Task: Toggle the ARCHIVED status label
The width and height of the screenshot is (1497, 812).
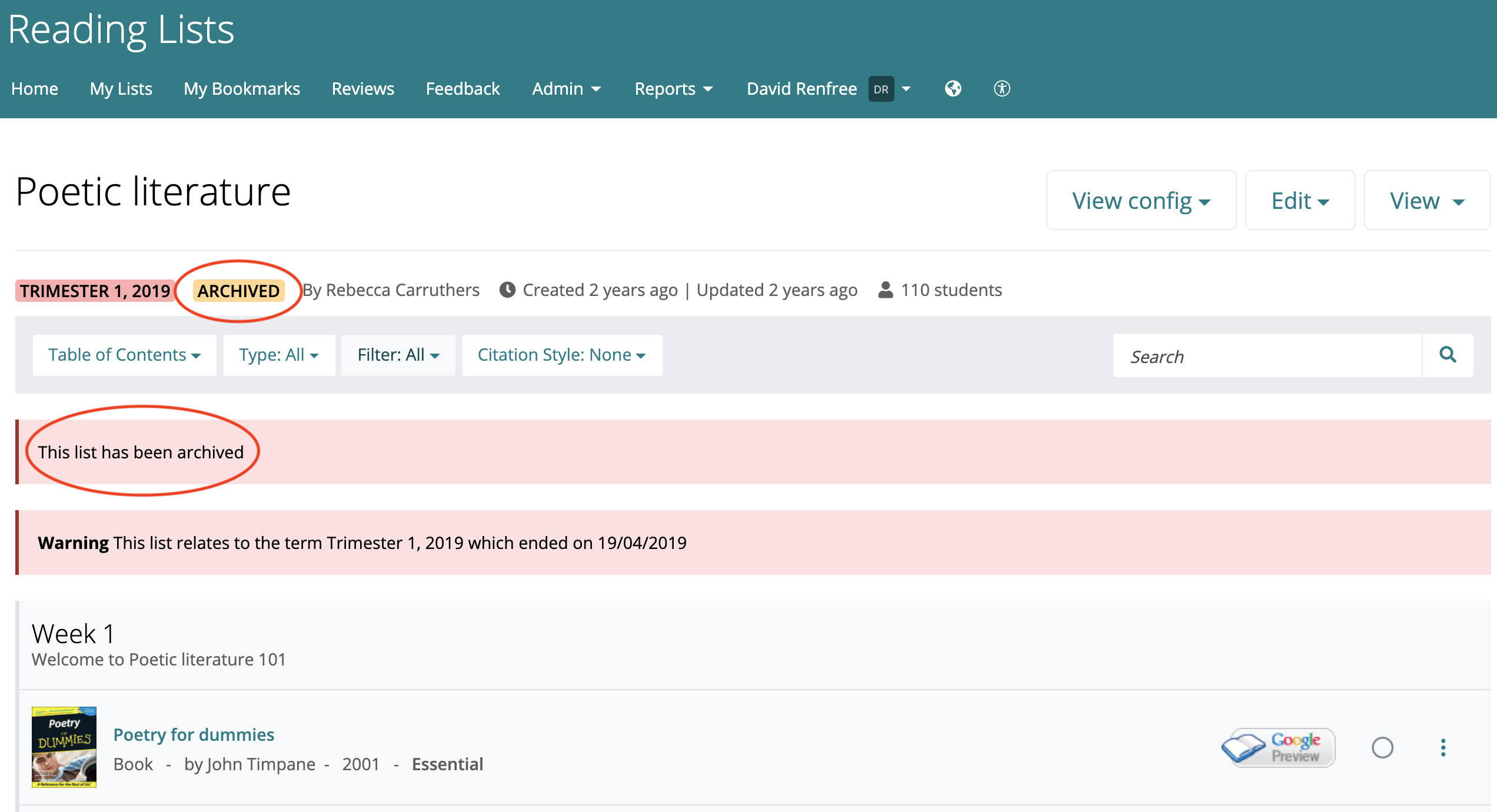Action: tap(238, 291)
